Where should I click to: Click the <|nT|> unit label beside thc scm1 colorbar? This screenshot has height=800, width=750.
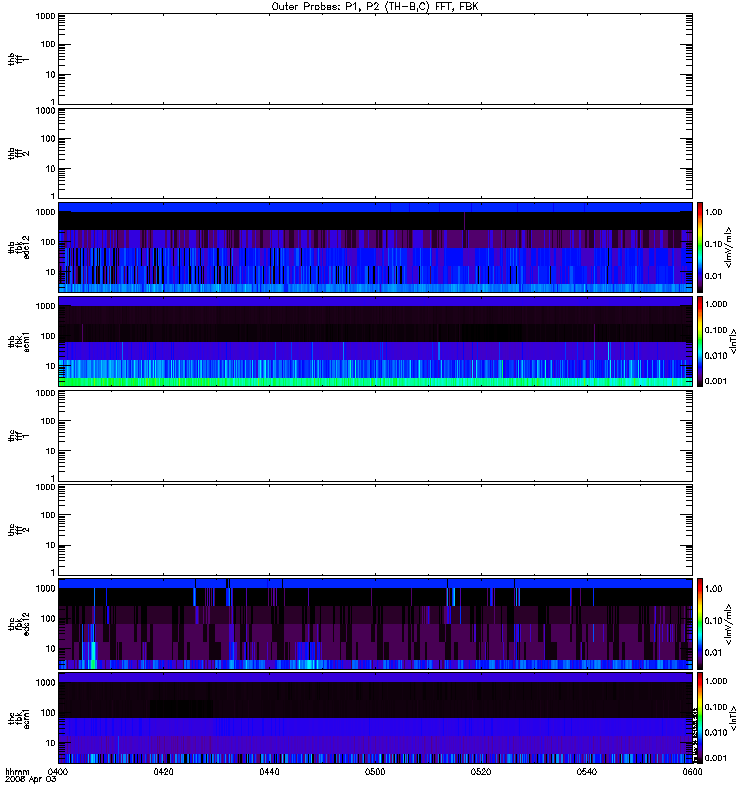pyautogui.click(x=733, y=718)
